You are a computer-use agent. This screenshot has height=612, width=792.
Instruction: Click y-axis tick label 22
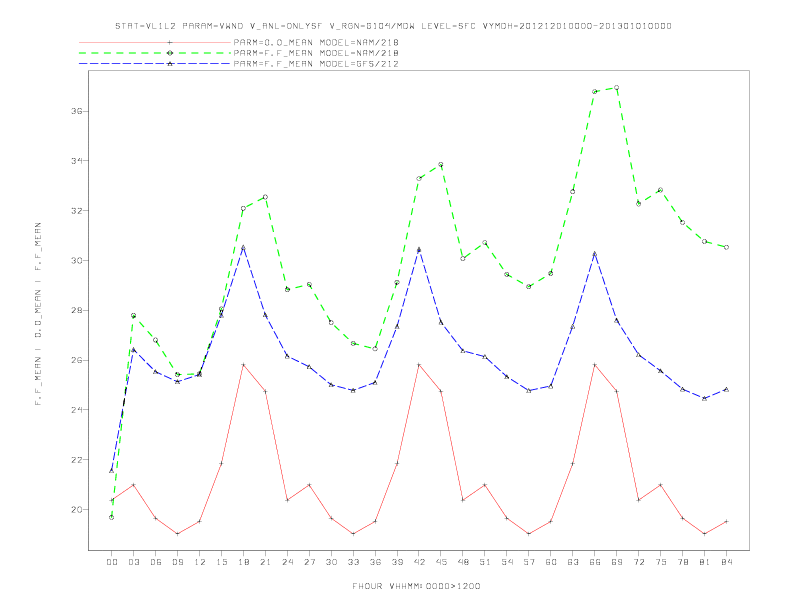pos(77,460)
